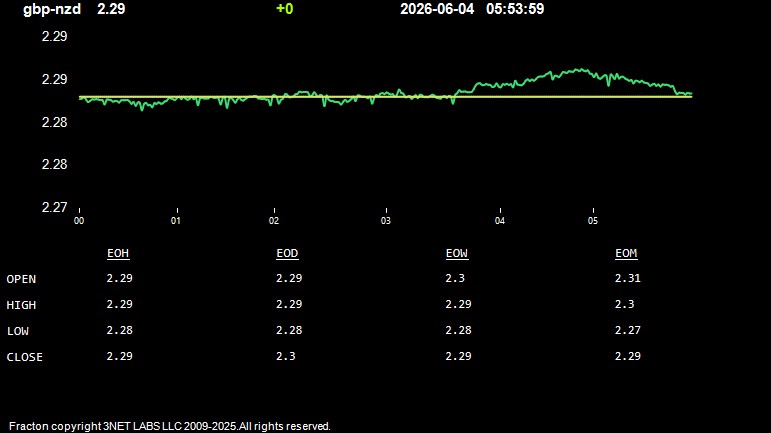Image resolution: width=771 pixels, height=433 pixels.
Task: Select the EOW CLOSE value 2.29
Action: point(458,356)
